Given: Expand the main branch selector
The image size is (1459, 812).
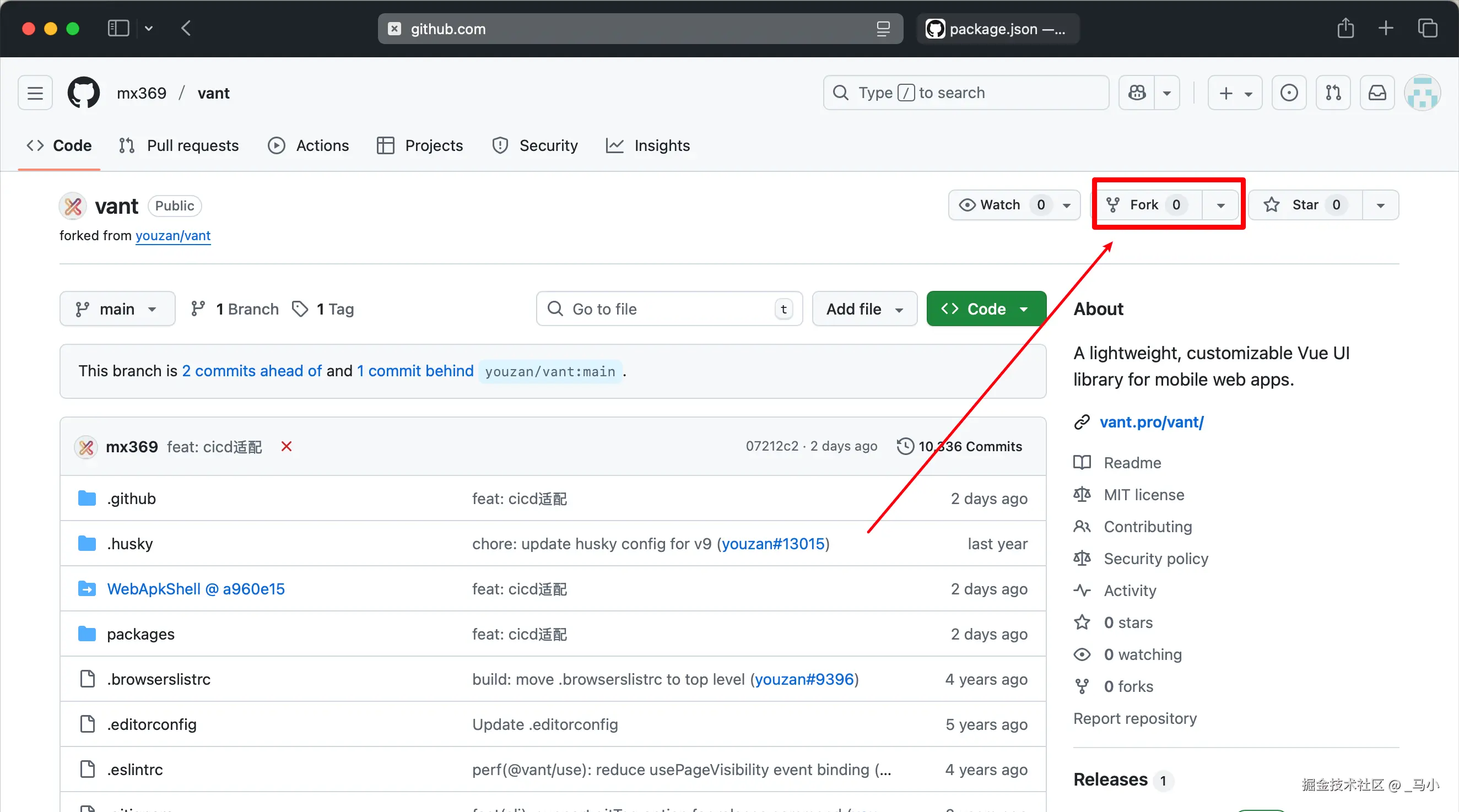Looking at the screenshot, I should point(117,309).
